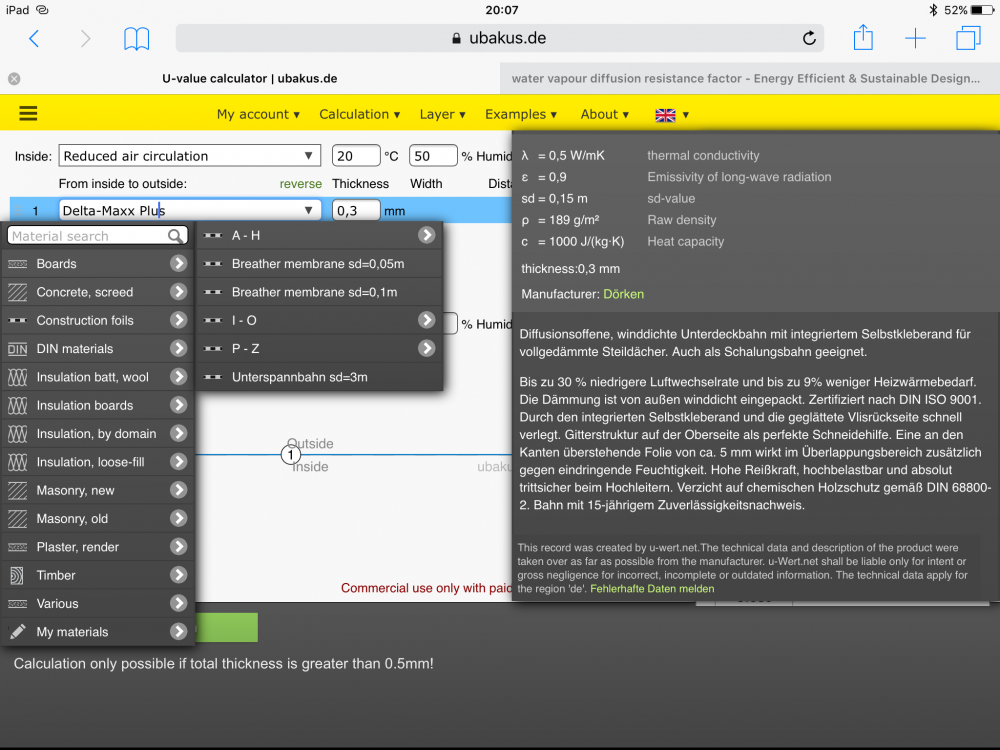Click the DIN materials icon
This screenshot has width=1000, height=750.
tap(17, 349)
